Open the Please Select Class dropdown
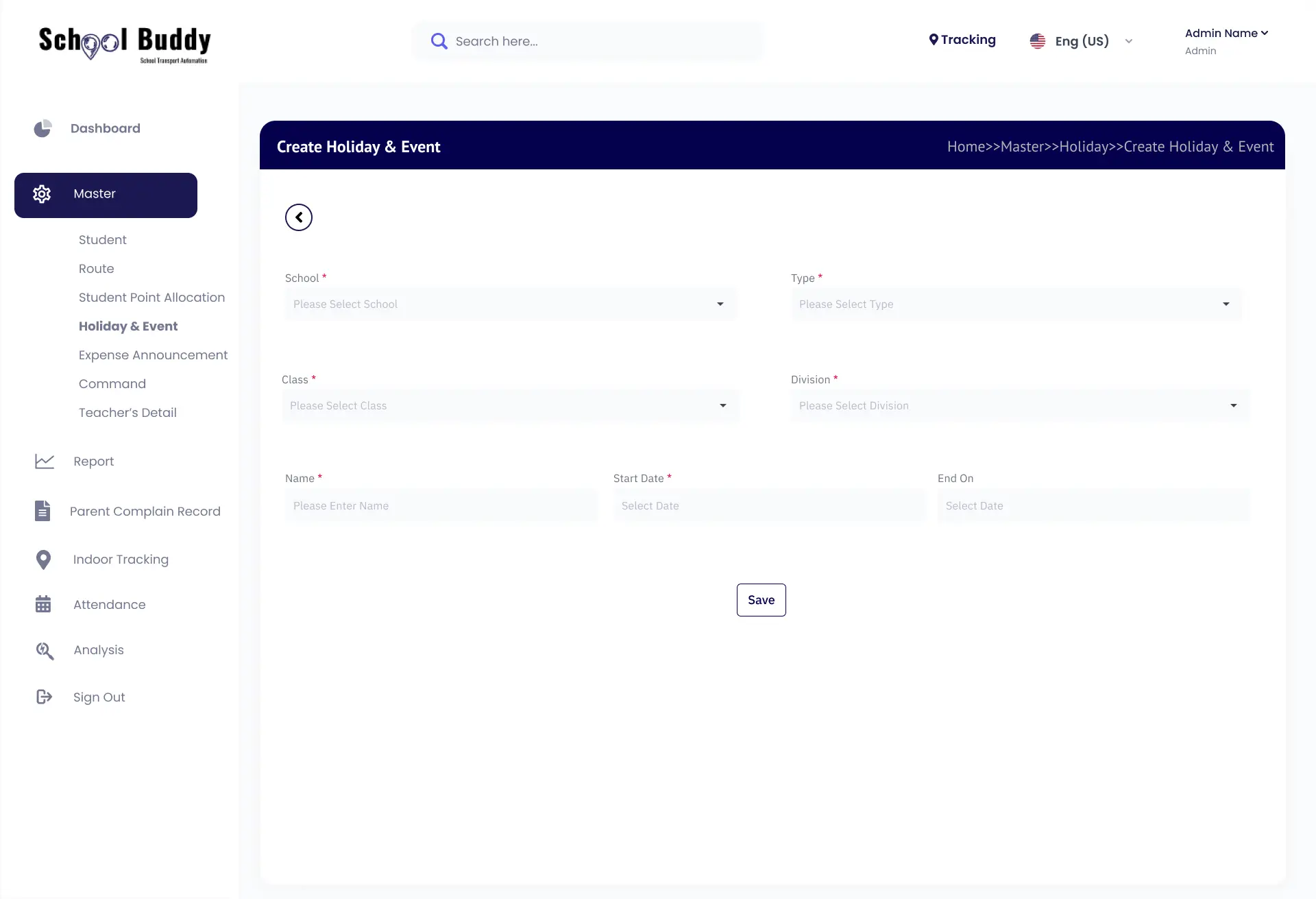Screen dimensions: 1316x899 (510, 406)
